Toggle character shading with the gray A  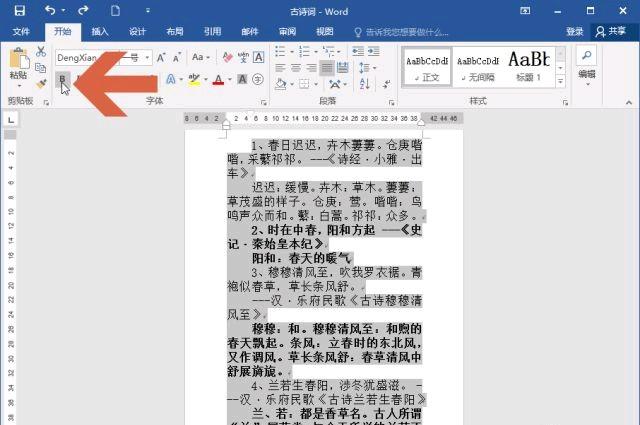coord(242,79)
